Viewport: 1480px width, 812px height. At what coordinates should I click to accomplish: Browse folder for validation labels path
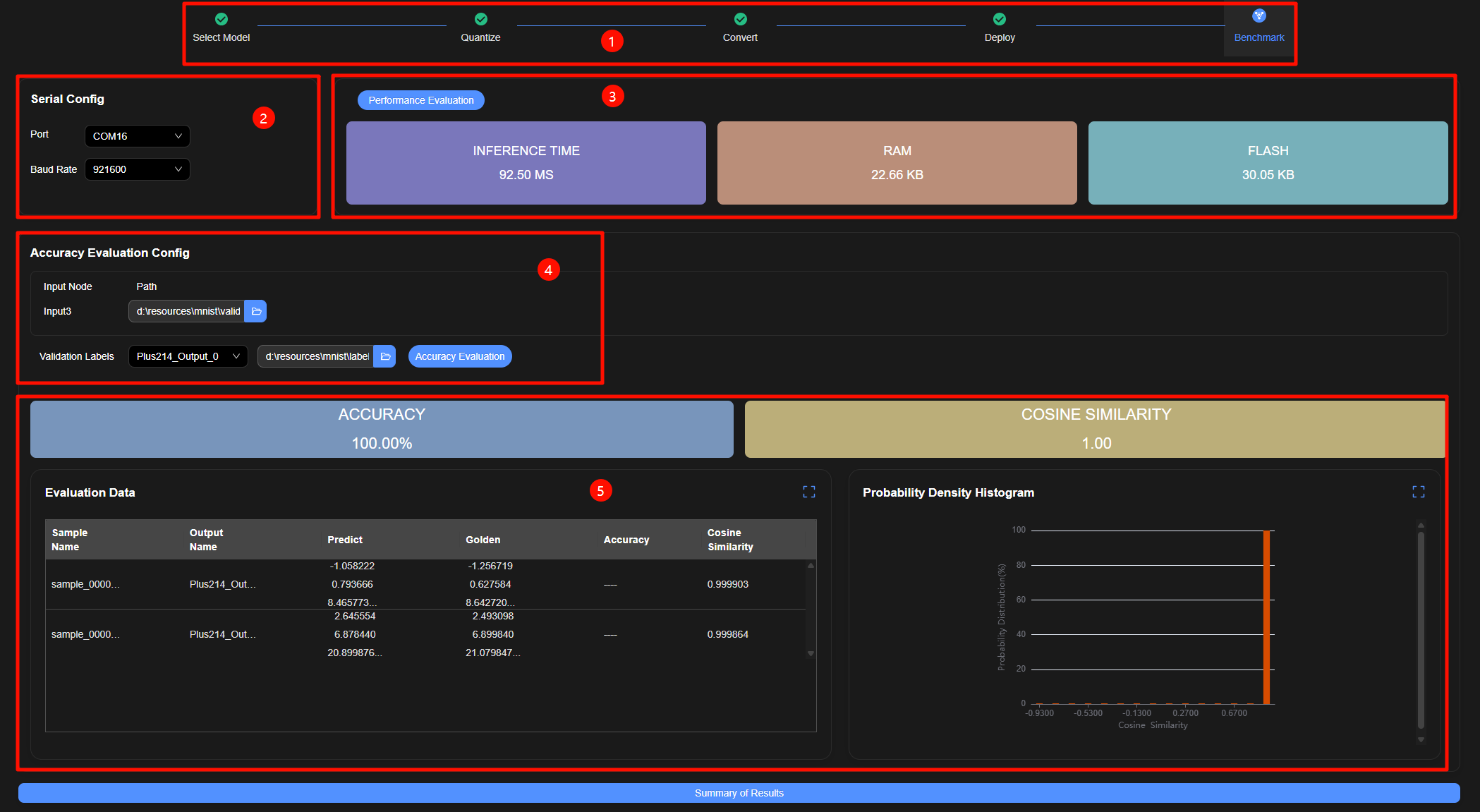pyautogui.click(x=385, y=356)
